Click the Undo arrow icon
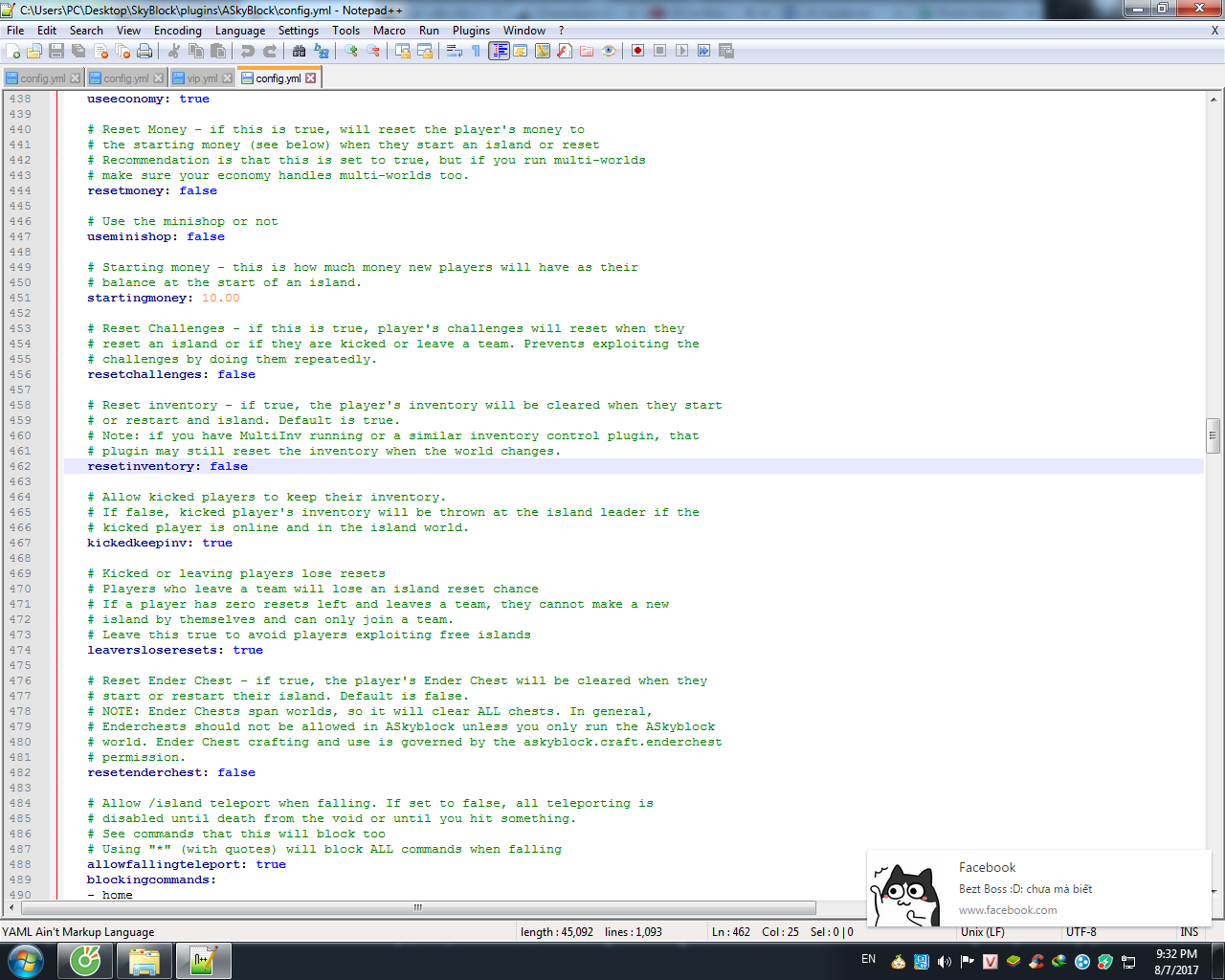The height and width of the screenshot is (980, 1225). [x=248, y=51]
